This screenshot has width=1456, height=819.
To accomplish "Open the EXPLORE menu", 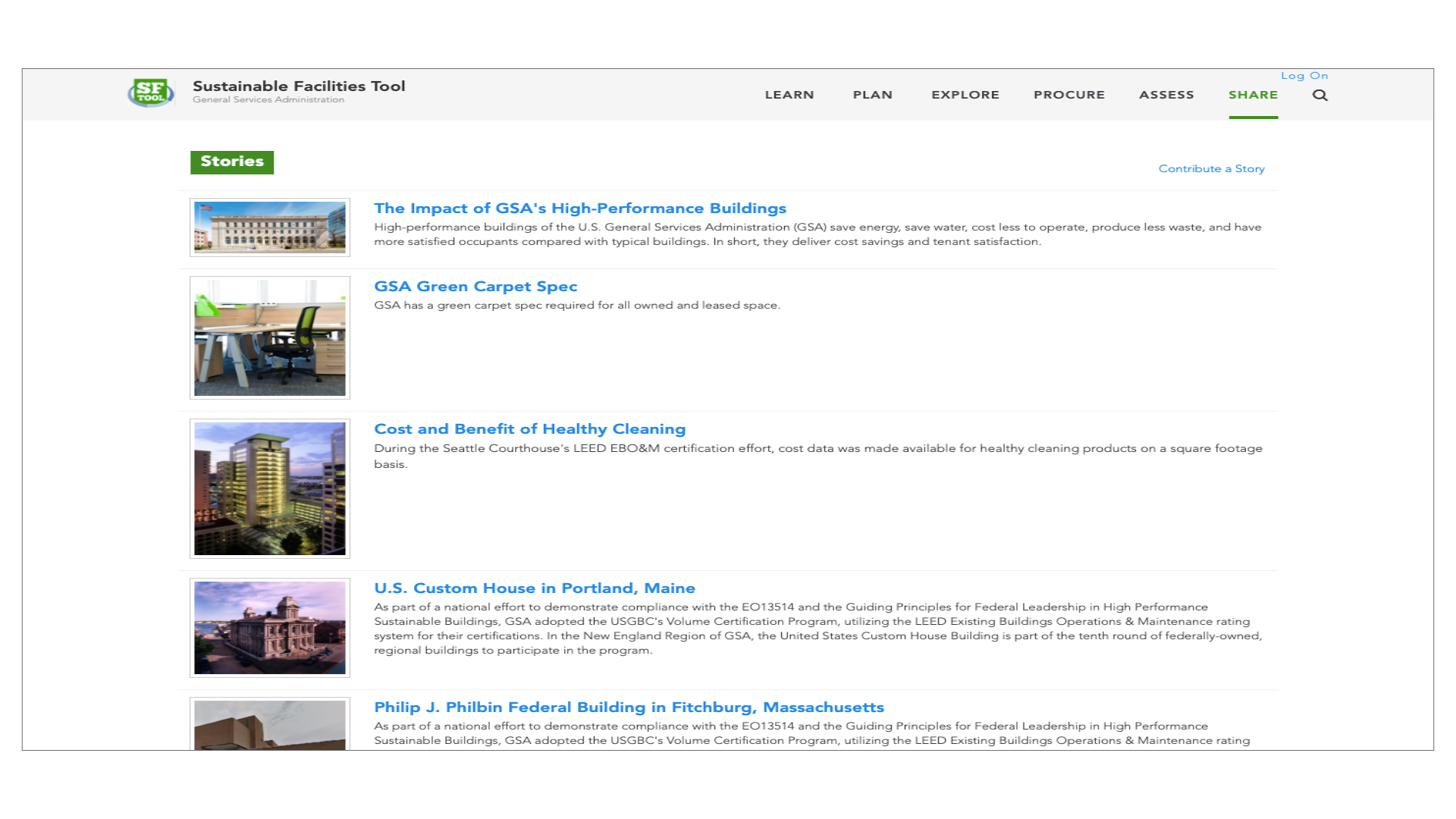I will point(965,95).
